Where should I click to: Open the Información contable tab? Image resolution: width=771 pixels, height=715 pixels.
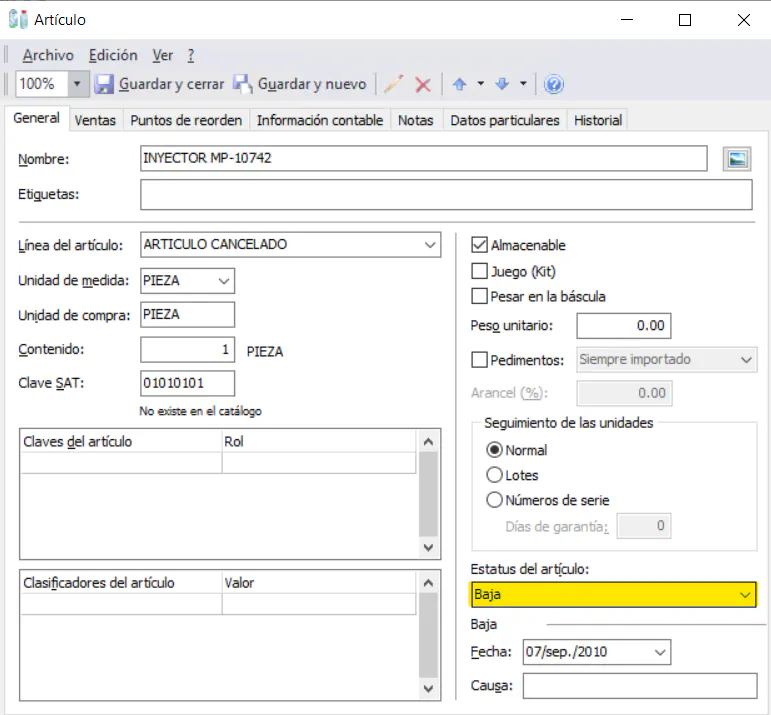(x=320, y=120)
